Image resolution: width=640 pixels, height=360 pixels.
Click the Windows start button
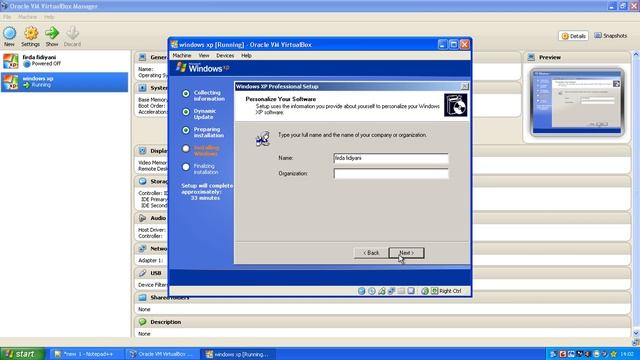click(22, 354)
